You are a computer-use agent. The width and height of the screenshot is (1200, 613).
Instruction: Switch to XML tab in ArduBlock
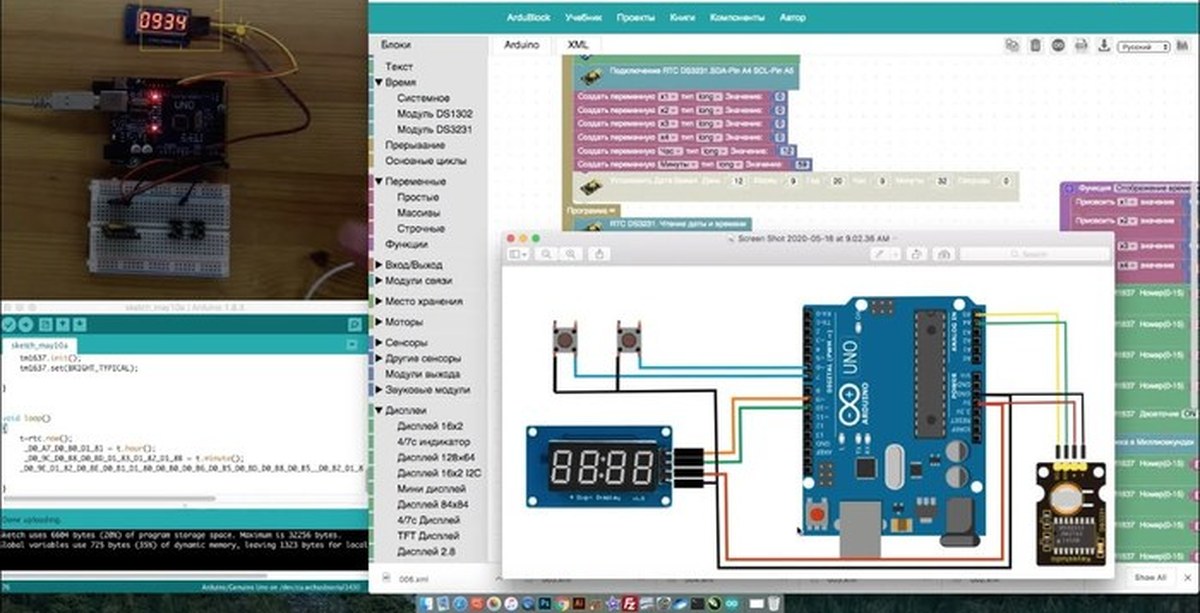(x=578, y=45)
